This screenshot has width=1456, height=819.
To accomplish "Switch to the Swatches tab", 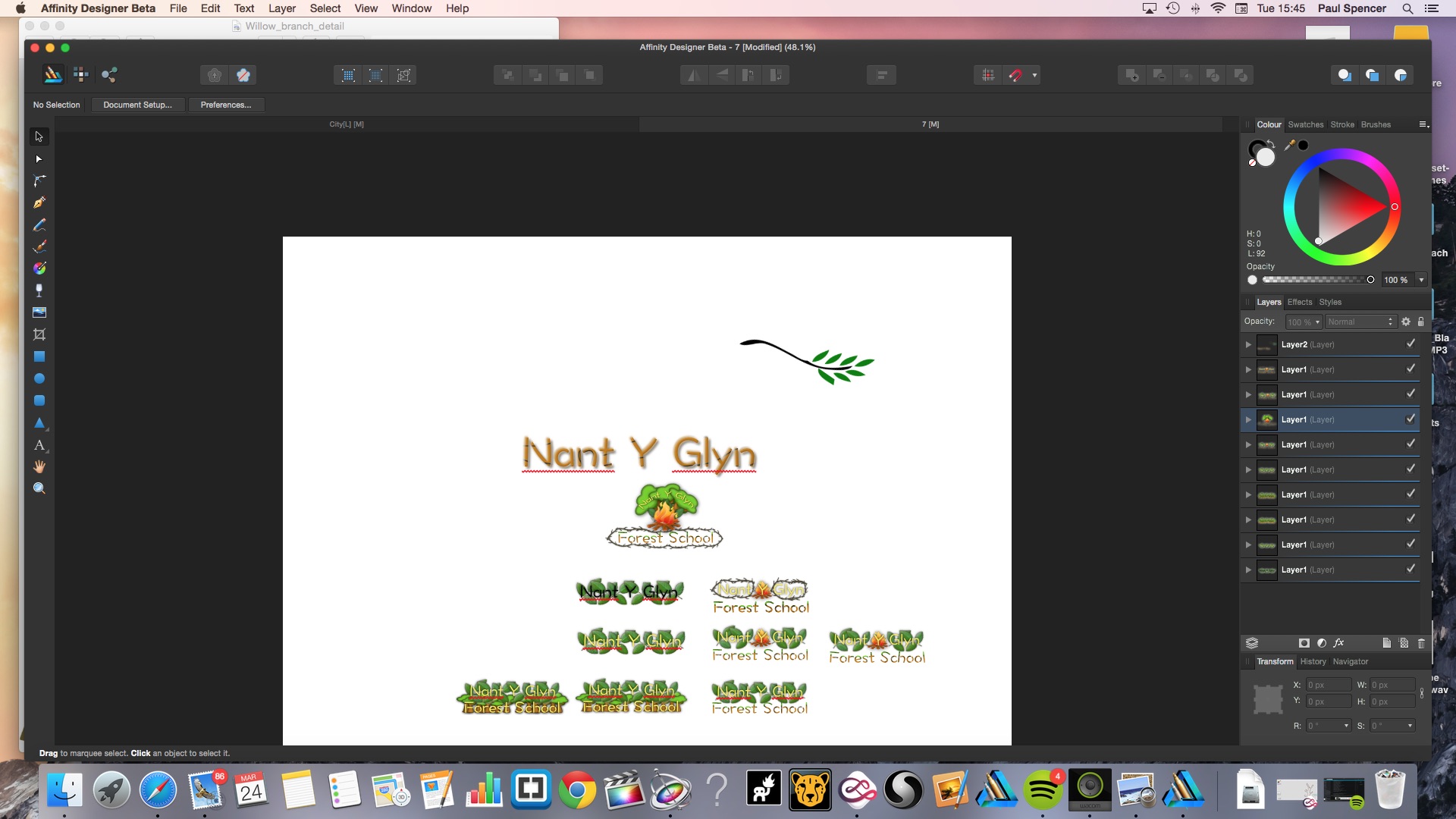I will (x=1305, y=124).
